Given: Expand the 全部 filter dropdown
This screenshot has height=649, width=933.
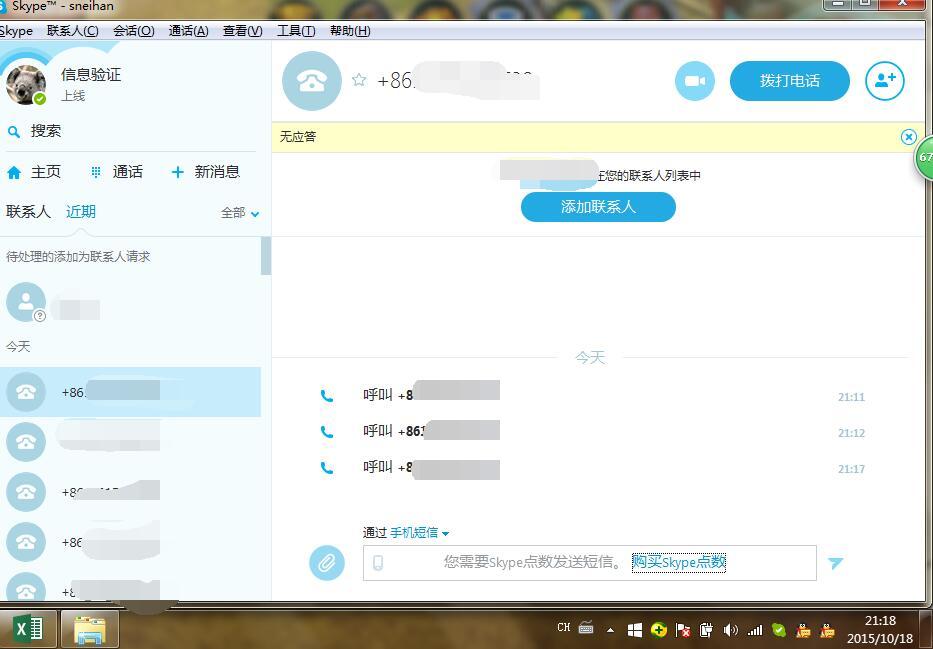Looking at the screenshot, I should tap(240, 213).
